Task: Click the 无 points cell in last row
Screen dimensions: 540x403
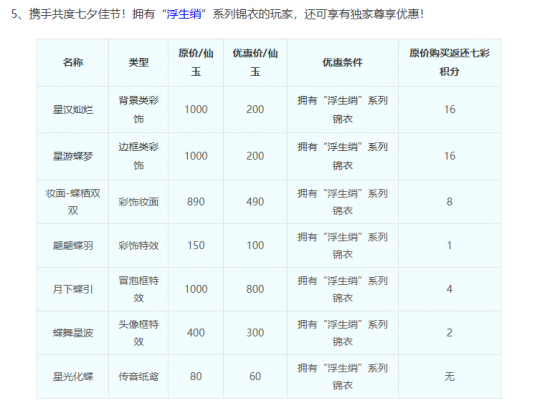Action: coord(449,377)
